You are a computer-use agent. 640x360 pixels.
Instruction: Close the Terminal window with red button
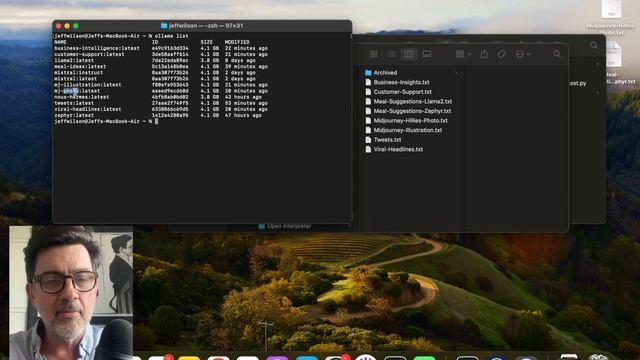coord(58,26)
